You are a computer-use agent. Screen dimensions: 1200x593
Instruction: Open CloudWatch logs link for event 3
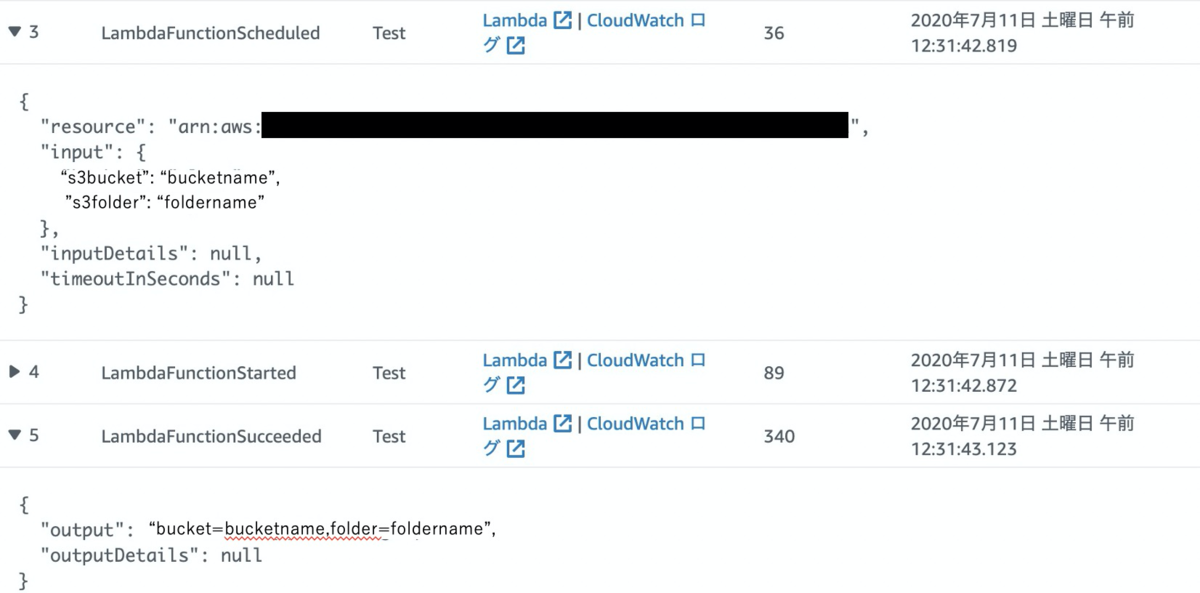coord(646,20)
